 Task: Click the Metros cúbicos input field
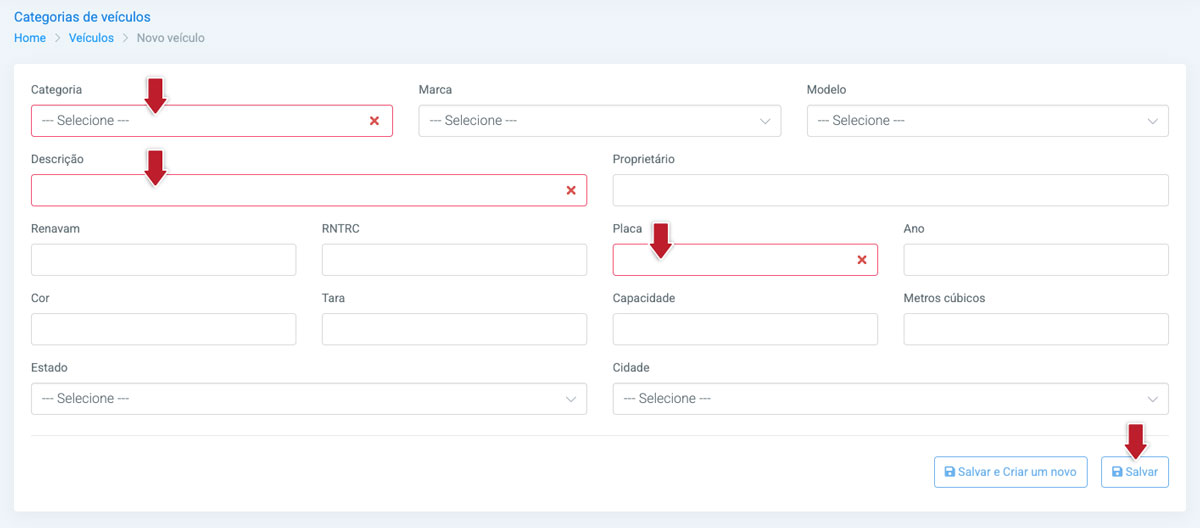coord(1036,329)
